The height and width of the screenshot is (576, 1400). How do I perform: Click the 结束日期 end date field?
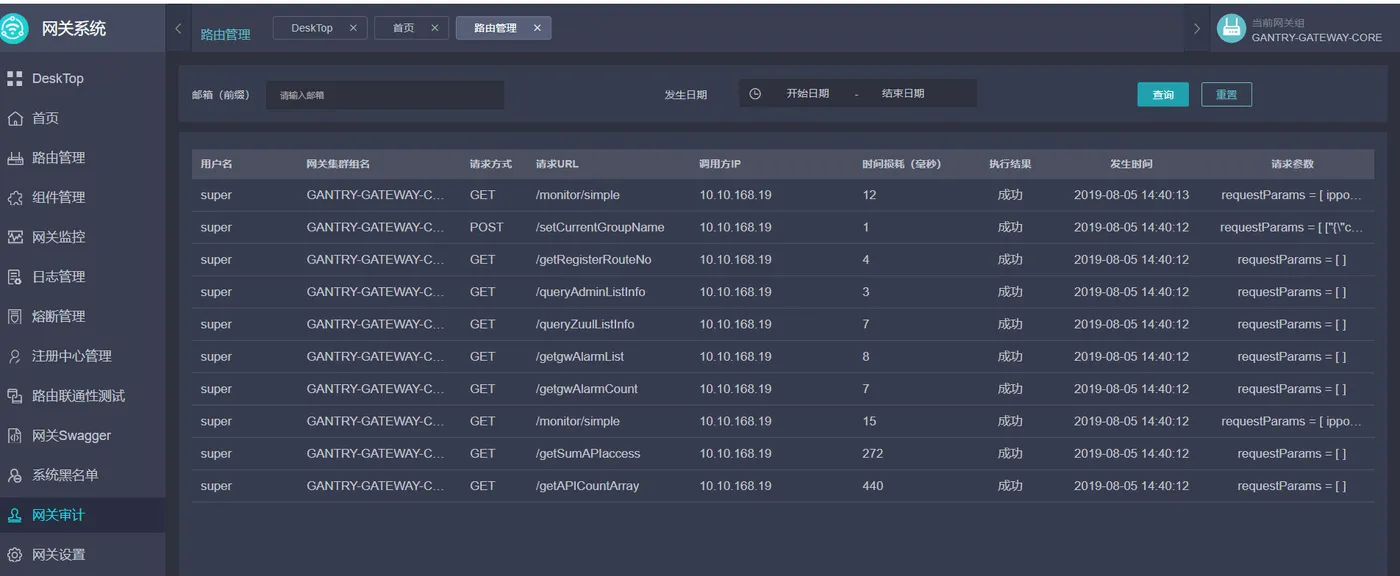(x=903, y=93)
